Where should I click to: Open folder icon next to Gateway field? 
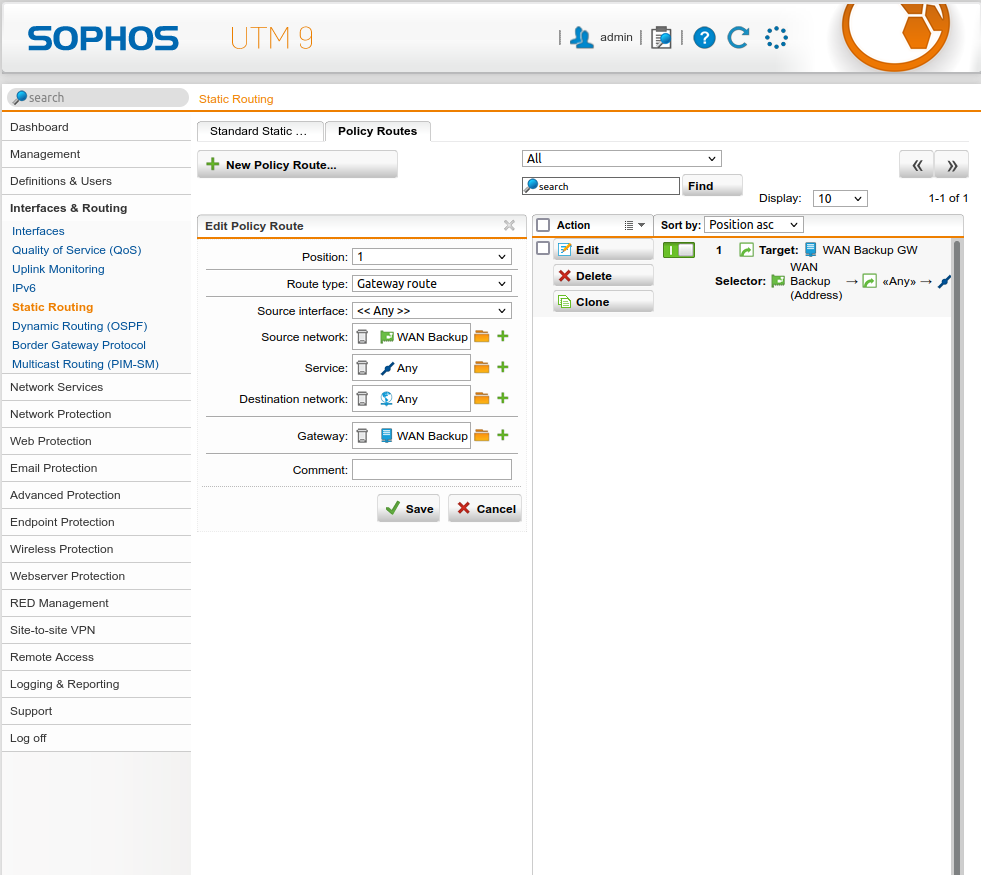pos(482,435)
